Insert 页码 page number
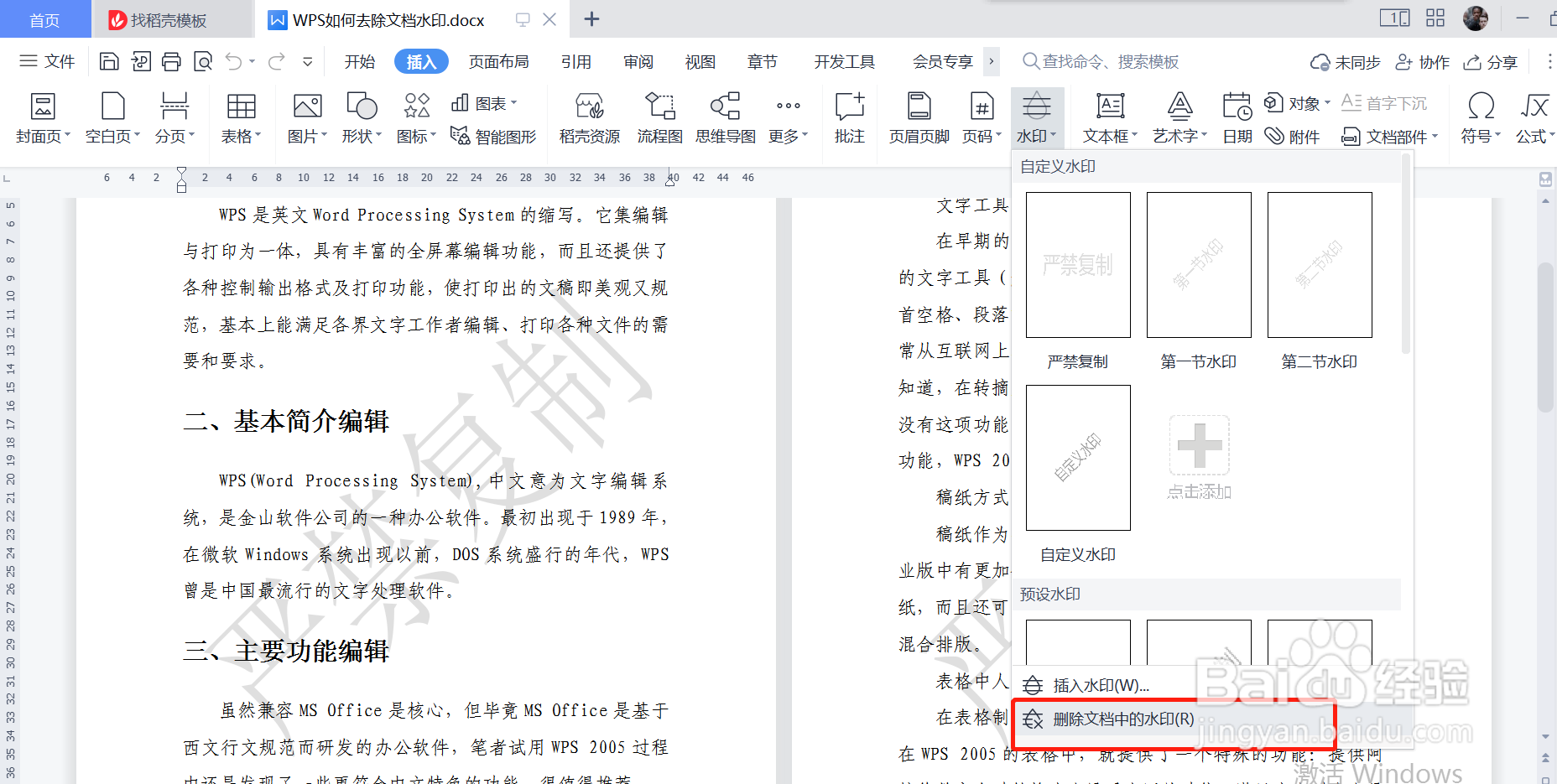The image size is (1557, 784). click(982, 118)
